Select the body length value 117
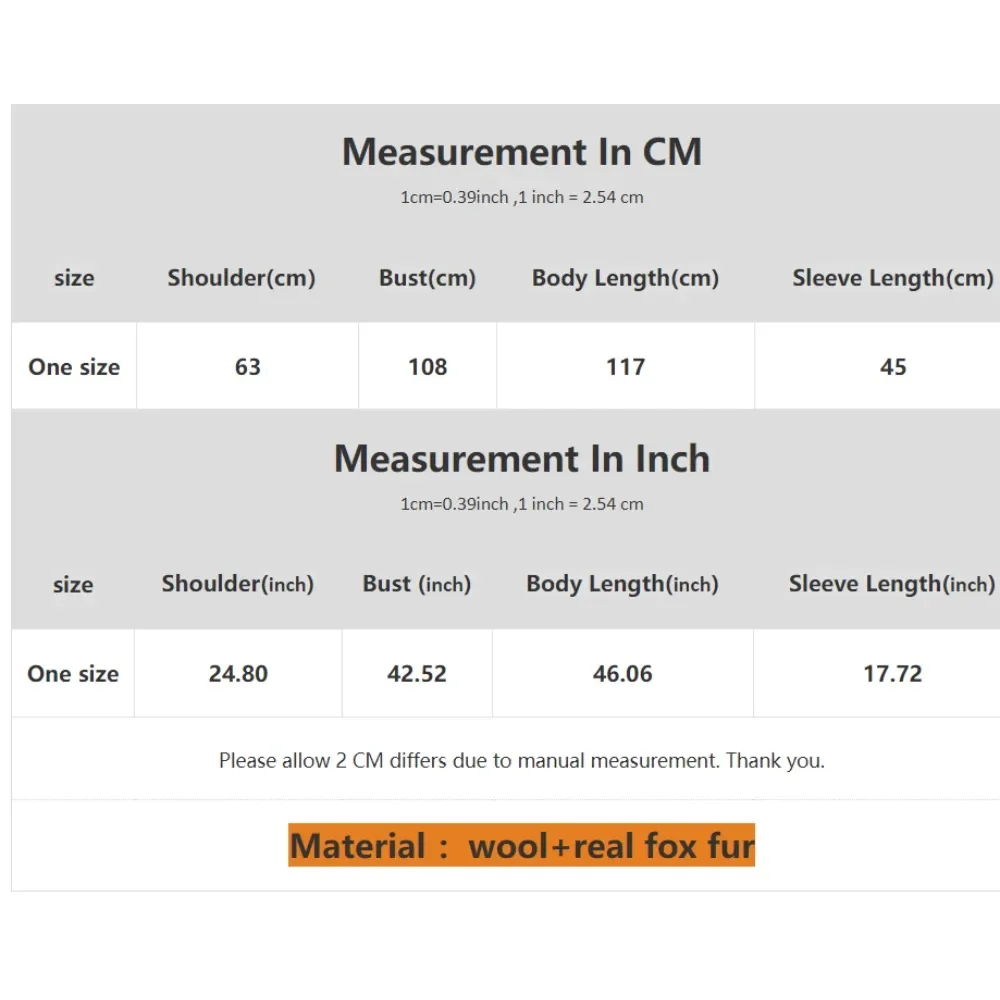This screenshot has height=1000, width=1000. coord(625,367)
